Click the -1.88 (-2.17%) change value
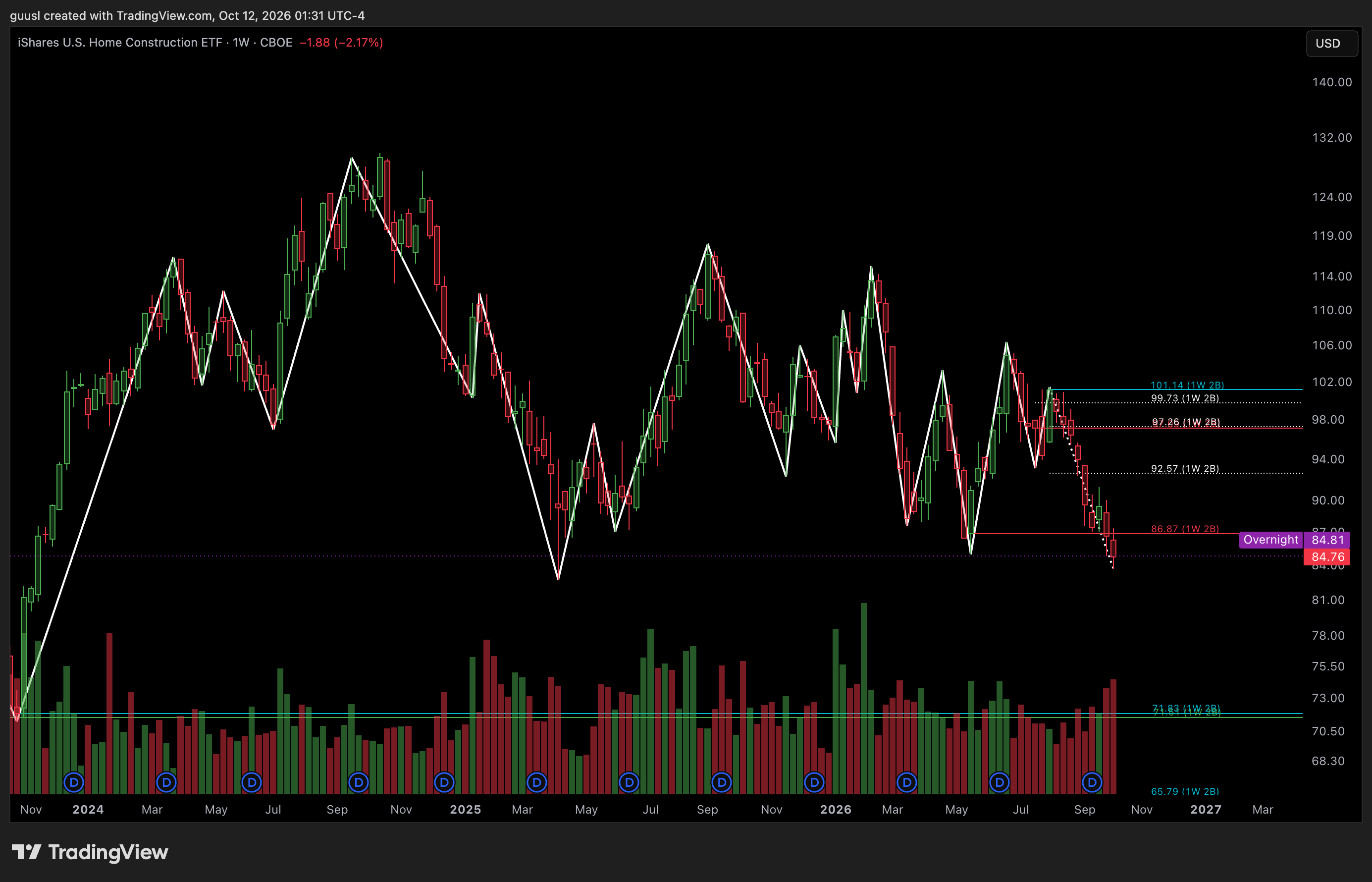The height and width of the screenshot is (882, 1372). 341,43
